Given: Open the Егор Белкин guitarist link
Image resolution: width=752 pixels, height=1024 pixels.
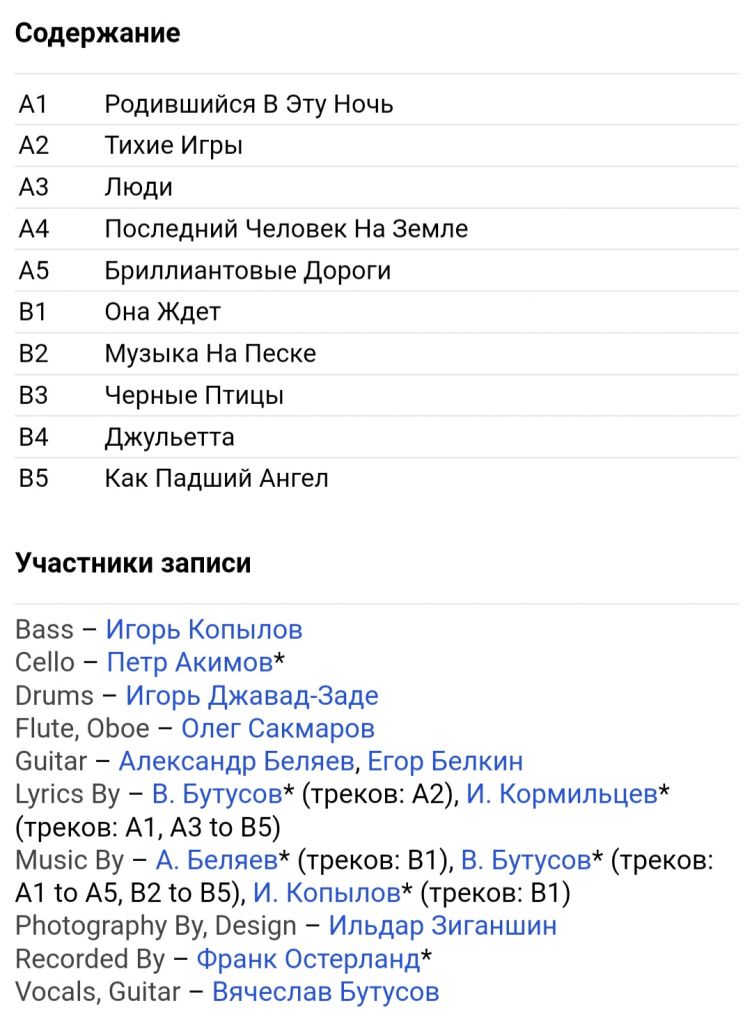Looking at the screenshot, I should (445, 761).
